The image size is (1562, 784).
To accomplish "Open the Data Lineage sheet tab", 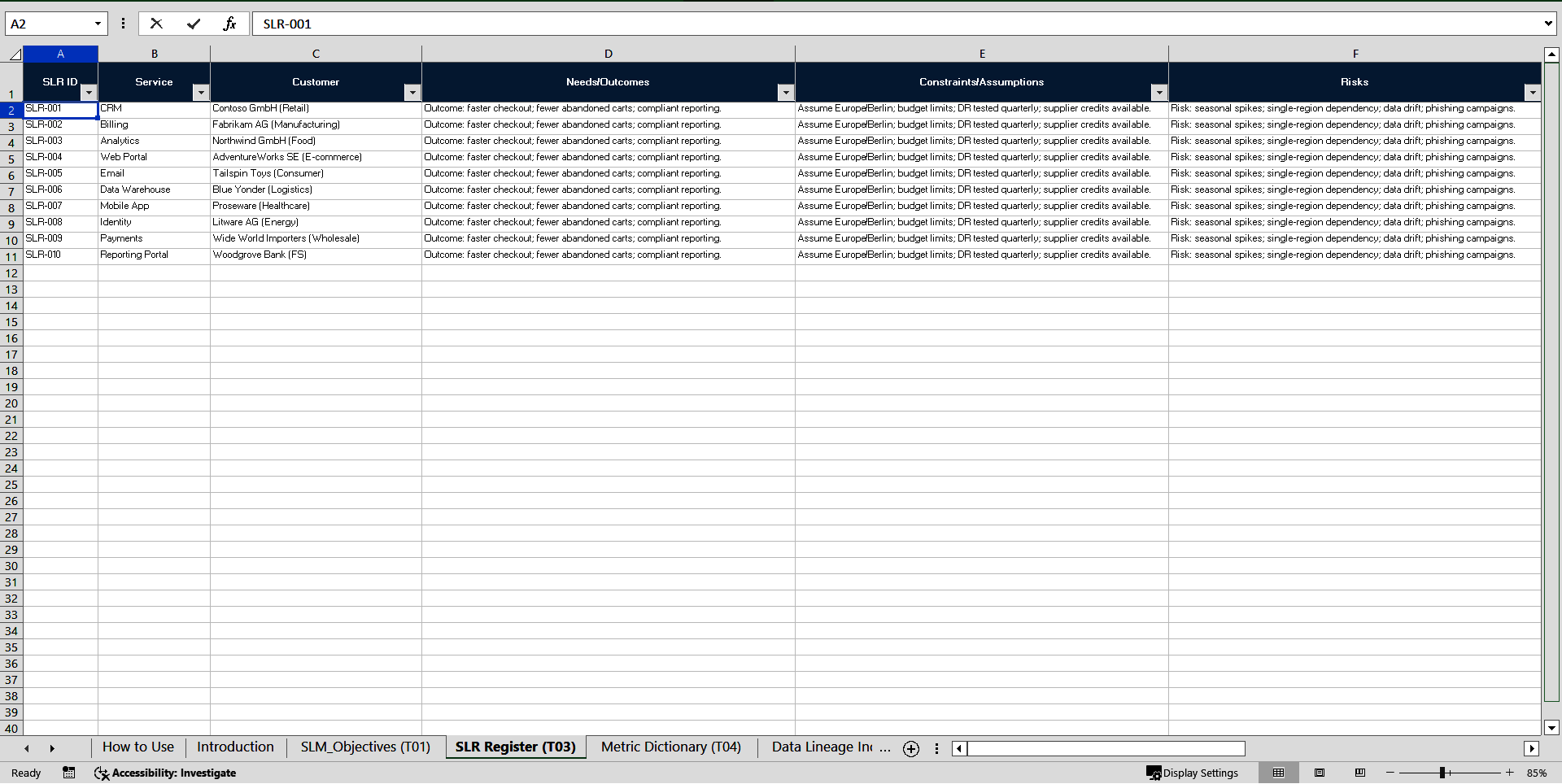I will (822, 747).
